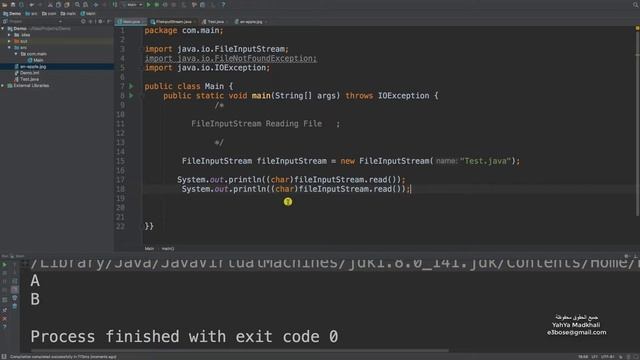Screen dimensions: 640x360
Task: Click the Demo breadcrumb in navigation bar
Action: point(12,13)
